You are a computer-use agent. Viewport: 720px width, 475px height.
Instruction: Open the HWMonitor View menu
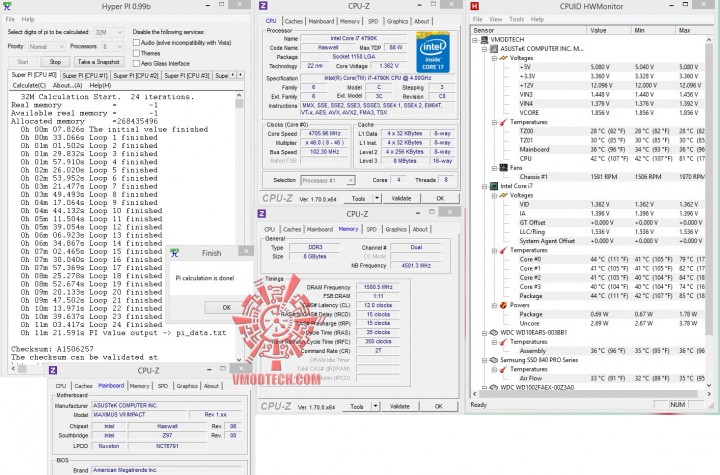point(495,19)
